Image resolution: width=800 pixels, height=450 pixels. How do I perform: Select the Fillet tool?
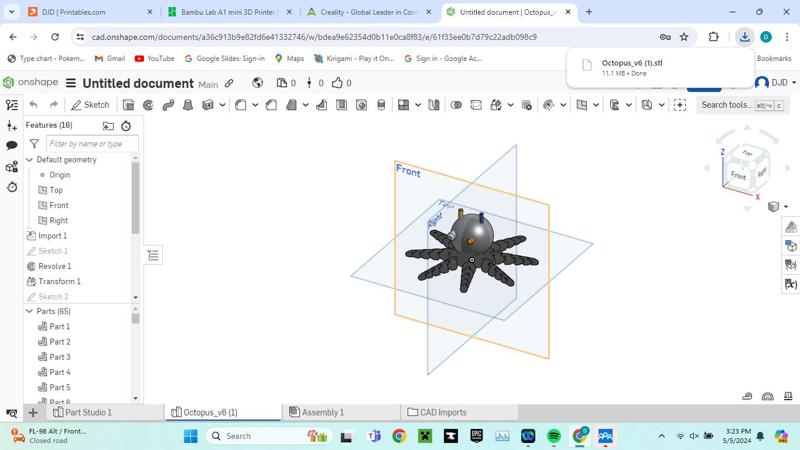tap(241, 105)
